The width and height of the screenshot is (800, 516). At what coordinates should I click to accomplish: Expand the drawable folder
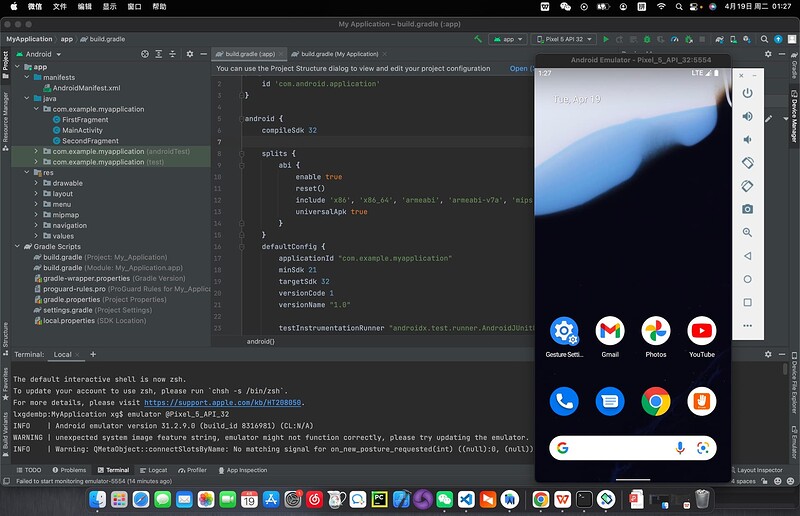36,183
